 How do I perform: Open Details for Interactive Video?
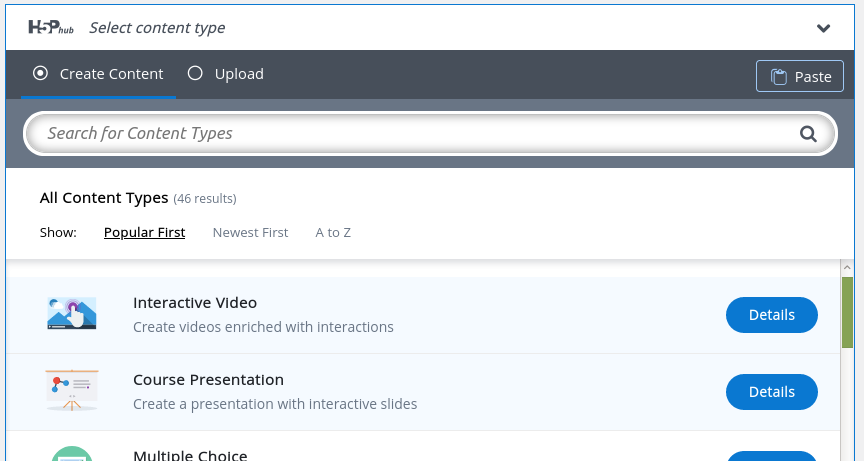coord(771,315)
